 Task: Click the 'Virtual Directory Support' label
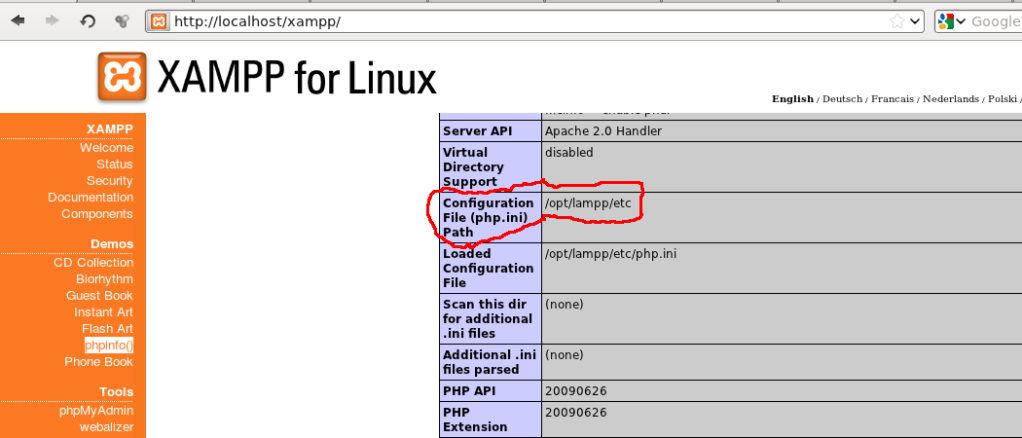(x=473, y=167)
